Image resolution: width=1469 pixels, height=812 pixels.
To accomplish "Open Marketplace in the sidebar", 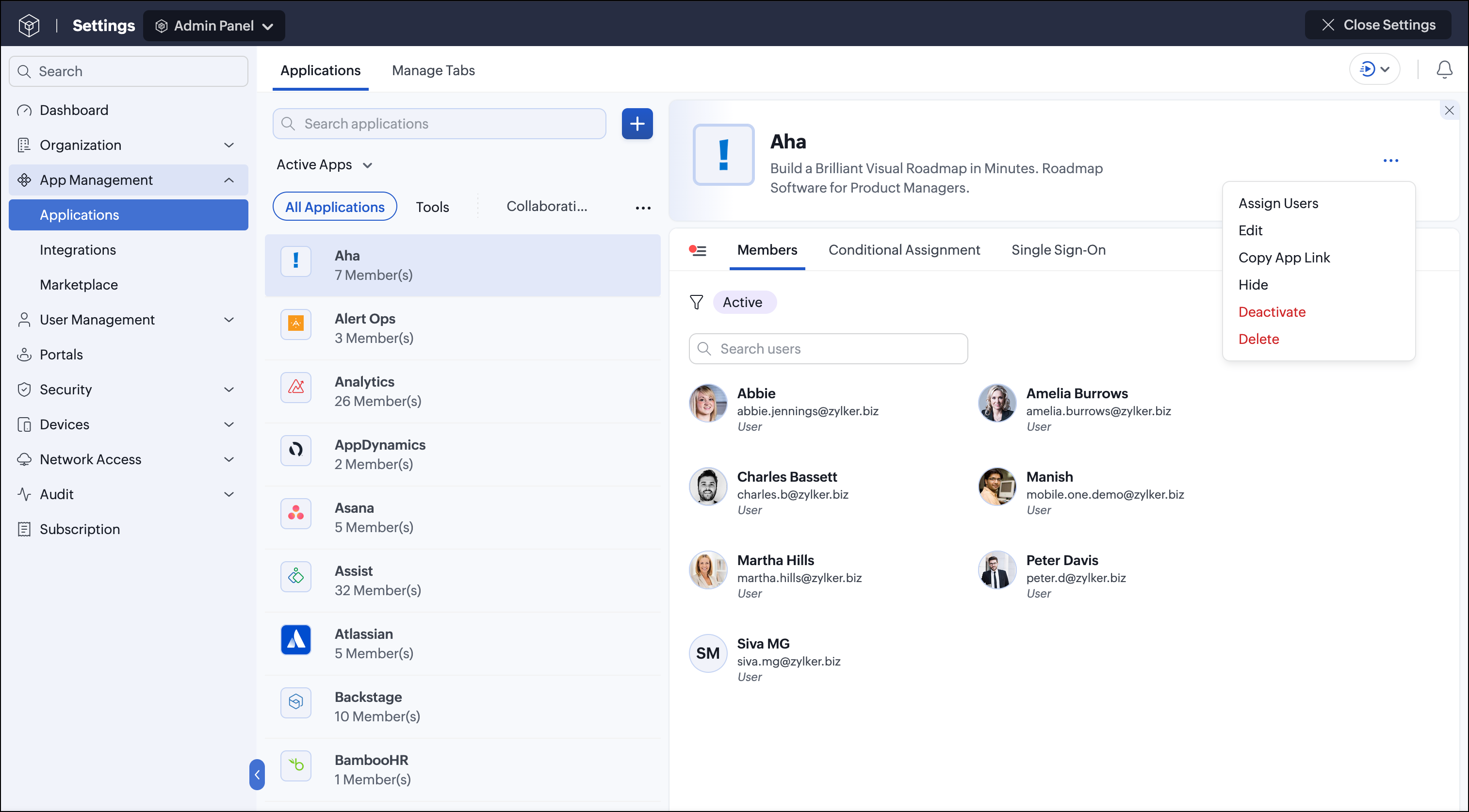I will click(x=129, y=285).
